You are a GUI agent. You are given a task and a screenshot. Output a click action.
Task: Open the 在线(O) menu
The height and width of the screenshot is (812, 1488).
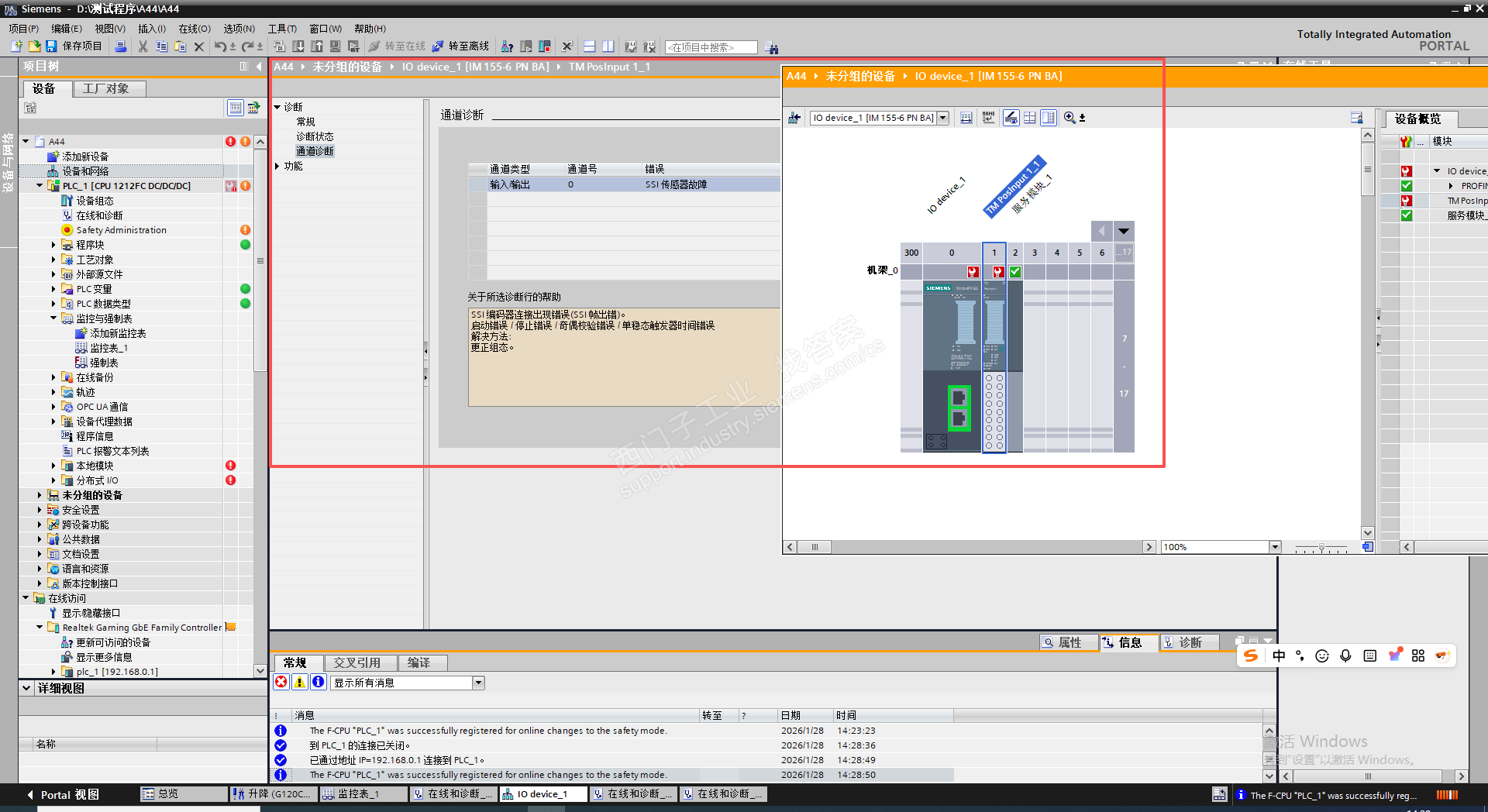tap(195, 29)
